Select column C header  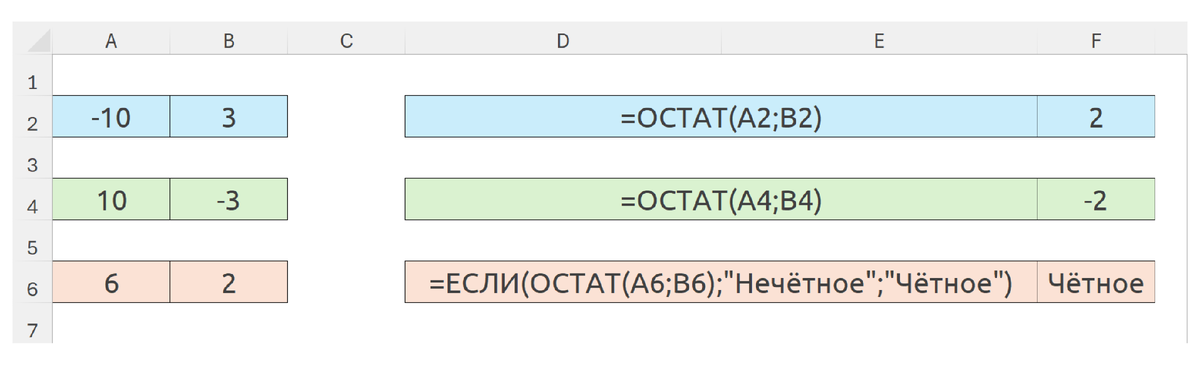coord(346,42)
